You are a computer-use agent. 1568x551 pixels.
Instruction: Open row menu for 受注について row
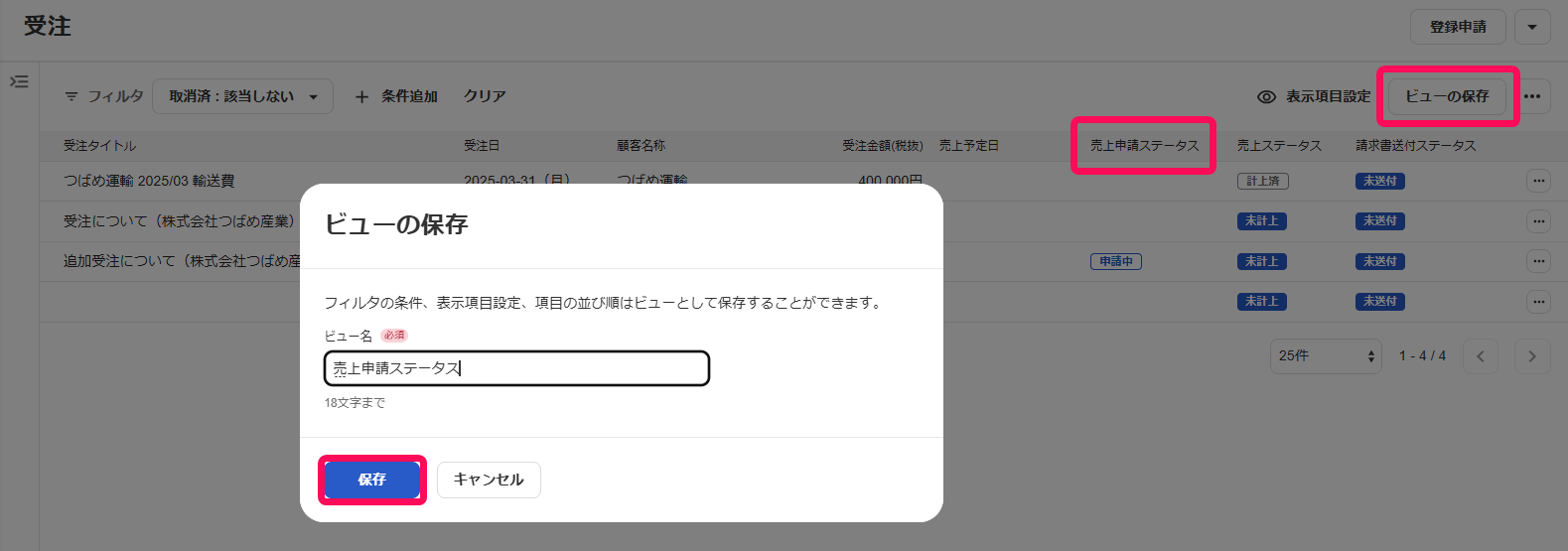pos(1538,221)
